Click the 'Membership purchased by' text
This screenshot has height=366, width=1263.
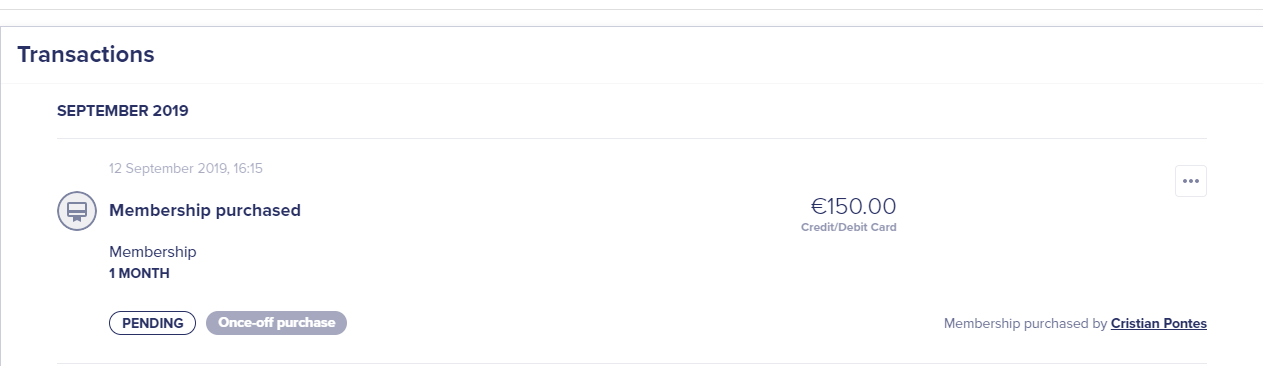[1025, 324]
